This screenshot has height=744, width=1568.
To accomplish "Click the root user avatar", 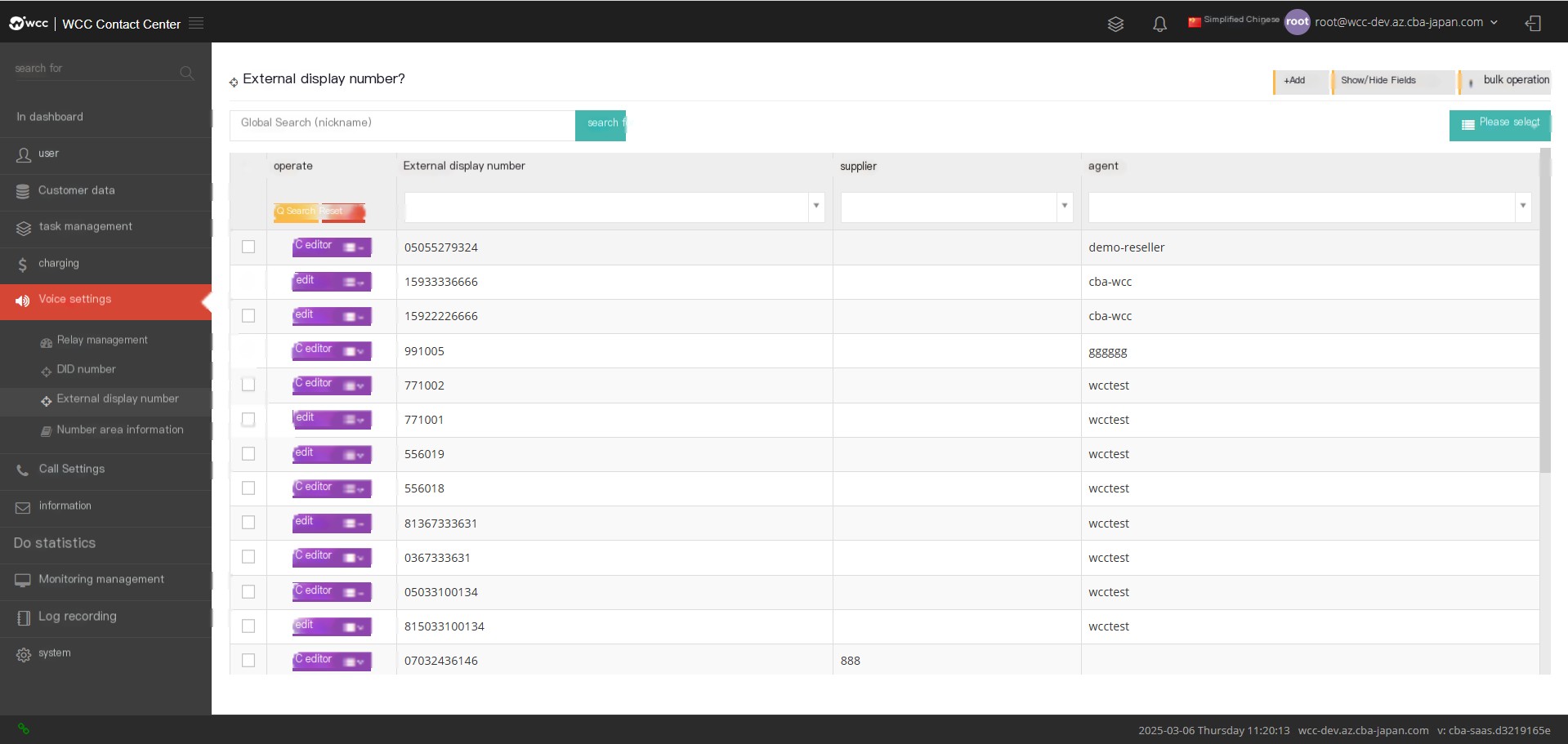I will point(1297,22).
